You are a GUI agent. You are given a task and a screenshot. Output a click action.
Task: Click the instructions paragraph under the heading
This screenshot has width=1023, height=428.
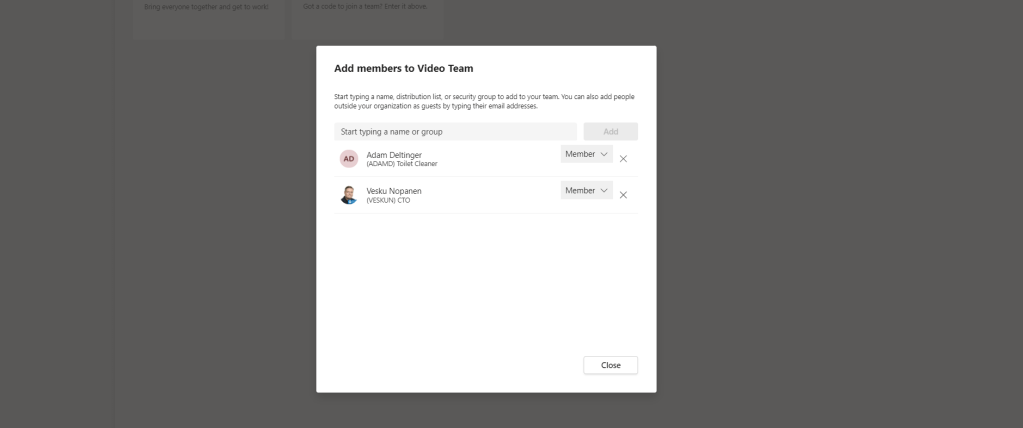(484, 101)
